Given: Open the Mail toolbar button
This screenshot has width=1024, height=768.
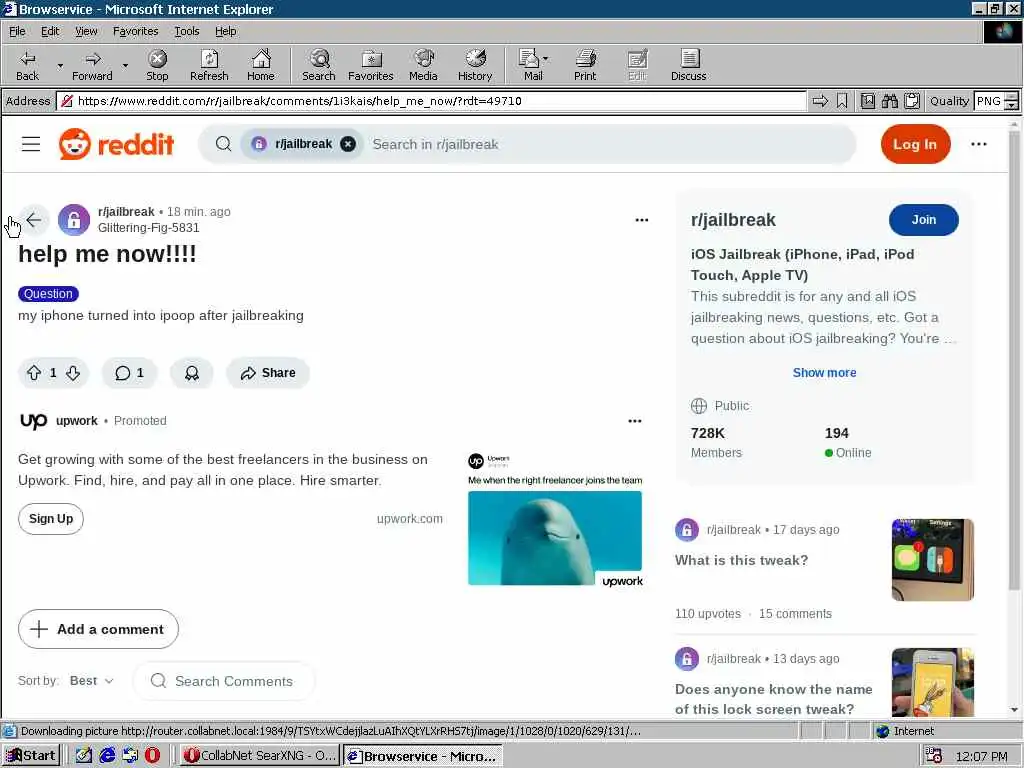Looking at the screenshot, I should pos(533,65).
